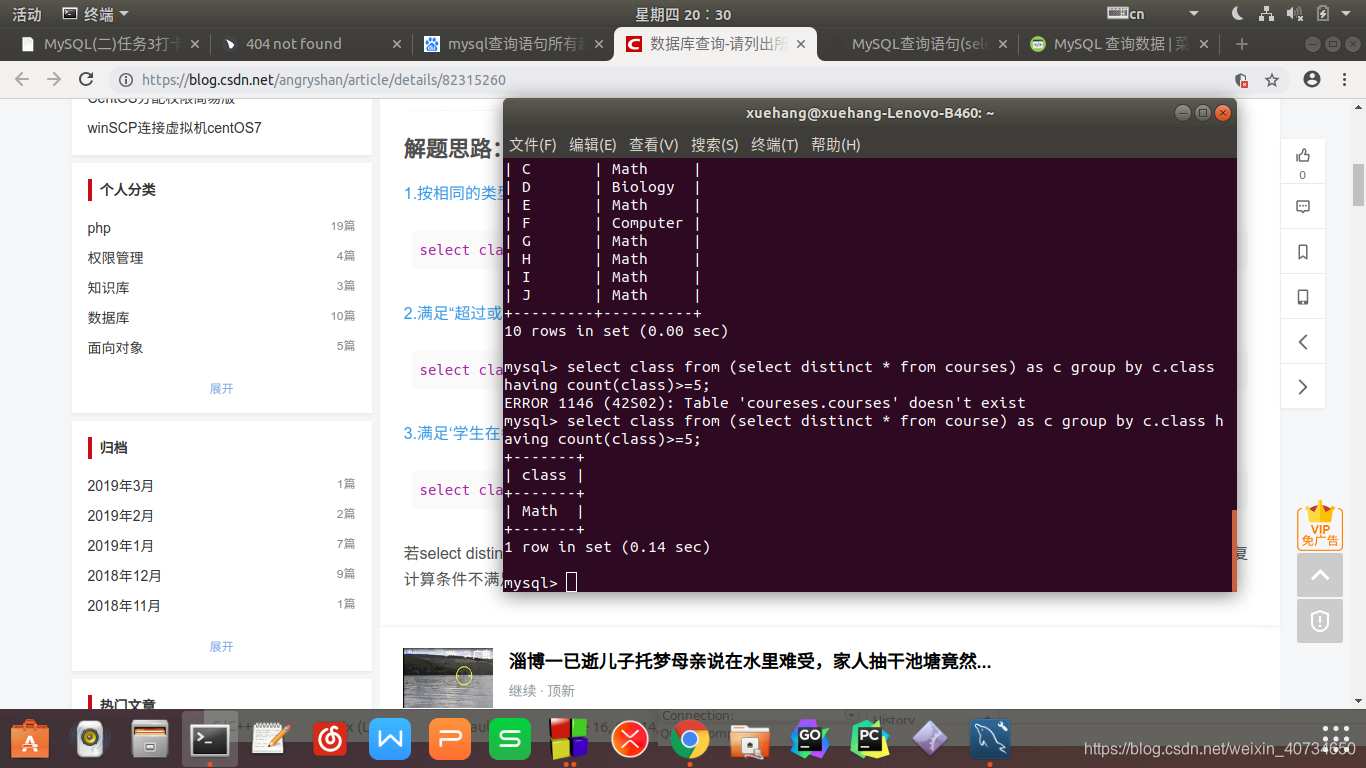Go forward in Chrome
Screen dimensions: 1366x768
(x=54, y=79)
